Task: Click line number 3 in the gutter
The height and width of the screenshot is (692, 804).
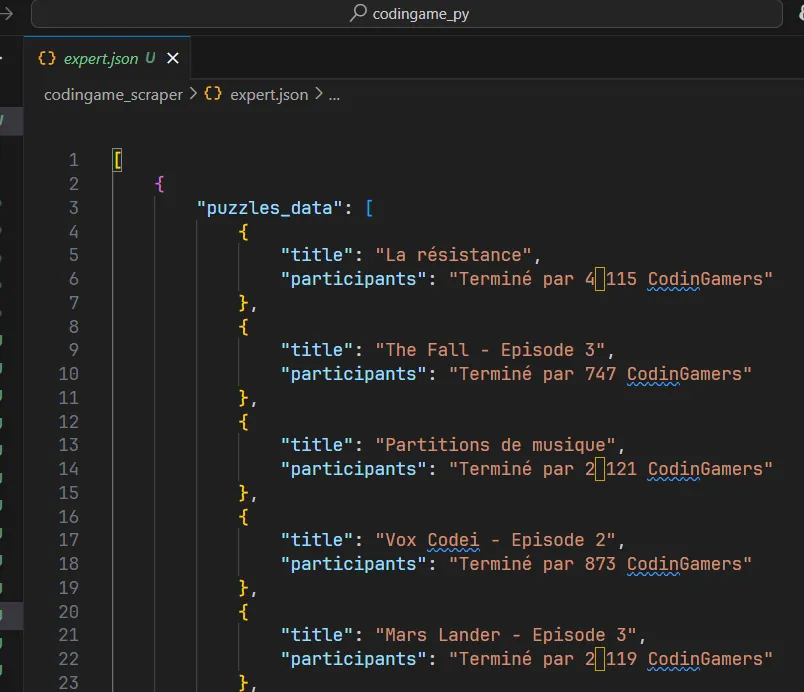Action: tap(74, 208)
